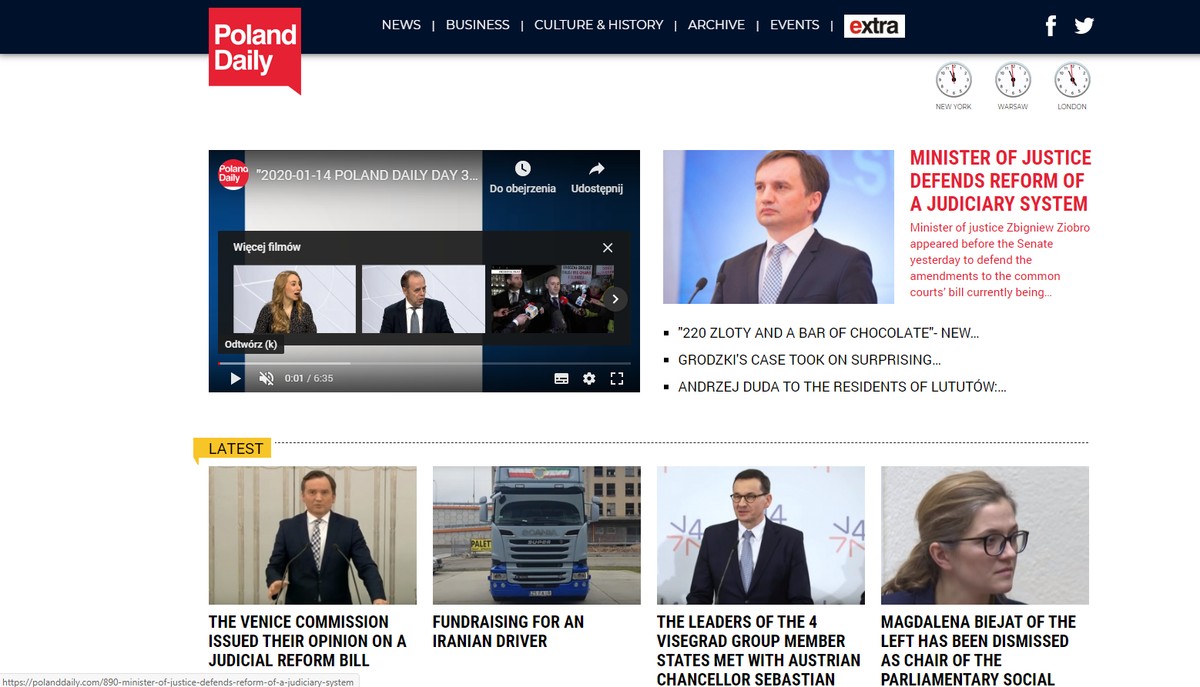Visit the extra section in the navbar
The width and height of the screenshot is (1200, 687).
pyautogui.click(x=874, y=26)
